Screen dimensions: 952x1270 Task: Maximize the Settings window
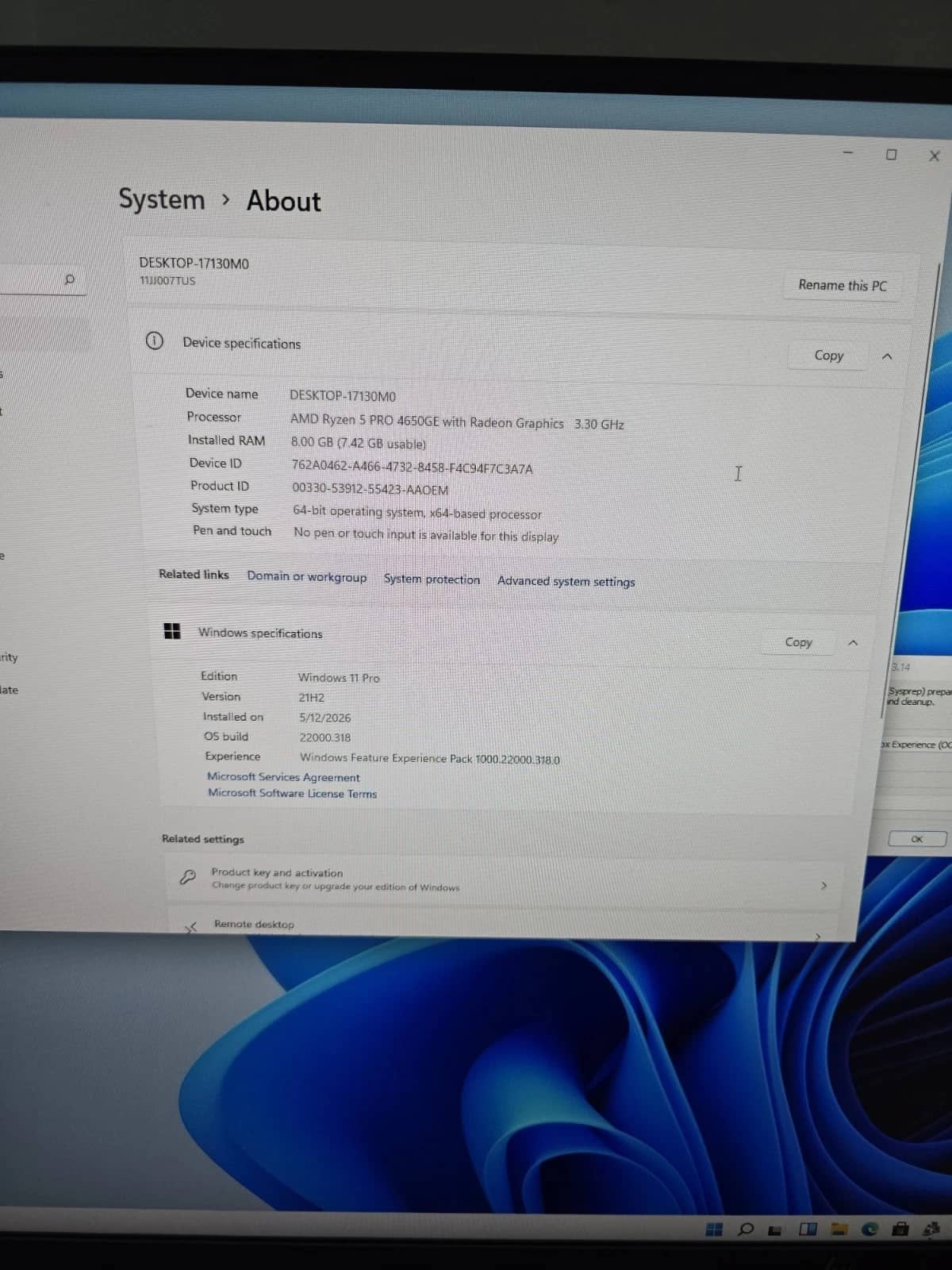[x=891, y=154]
